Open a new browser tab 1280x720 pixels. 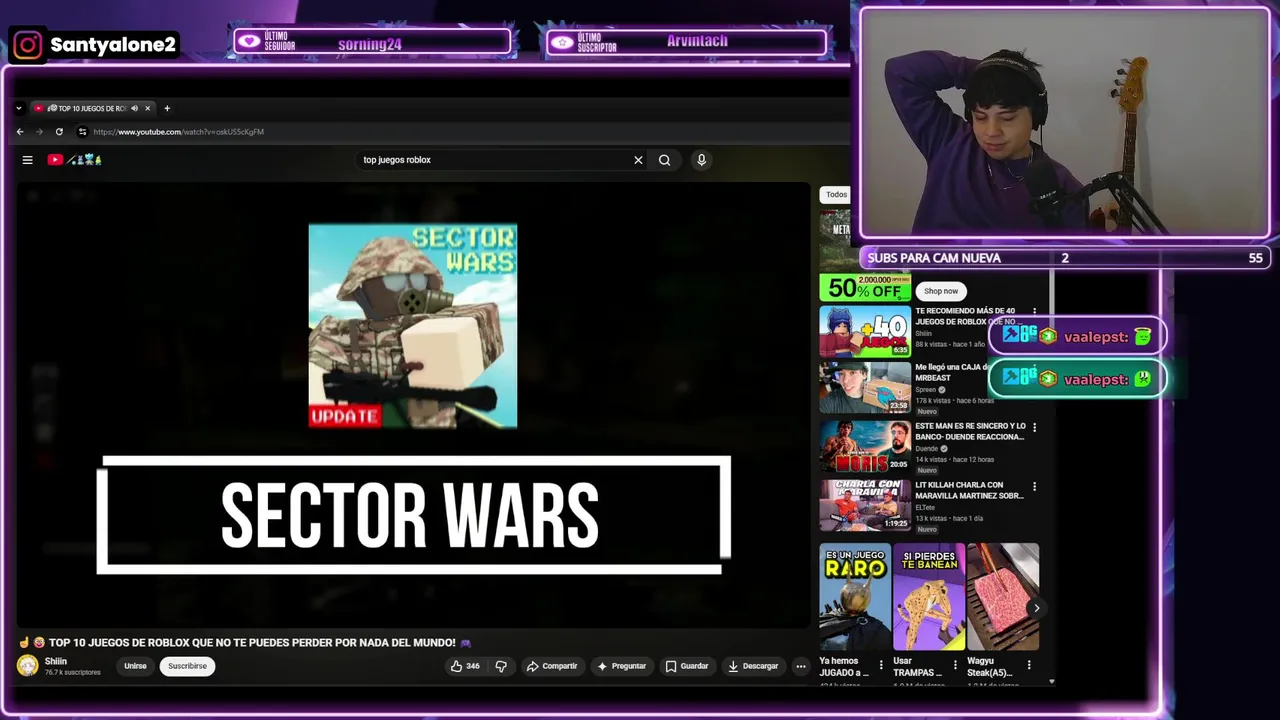click(x=167, y=108)
